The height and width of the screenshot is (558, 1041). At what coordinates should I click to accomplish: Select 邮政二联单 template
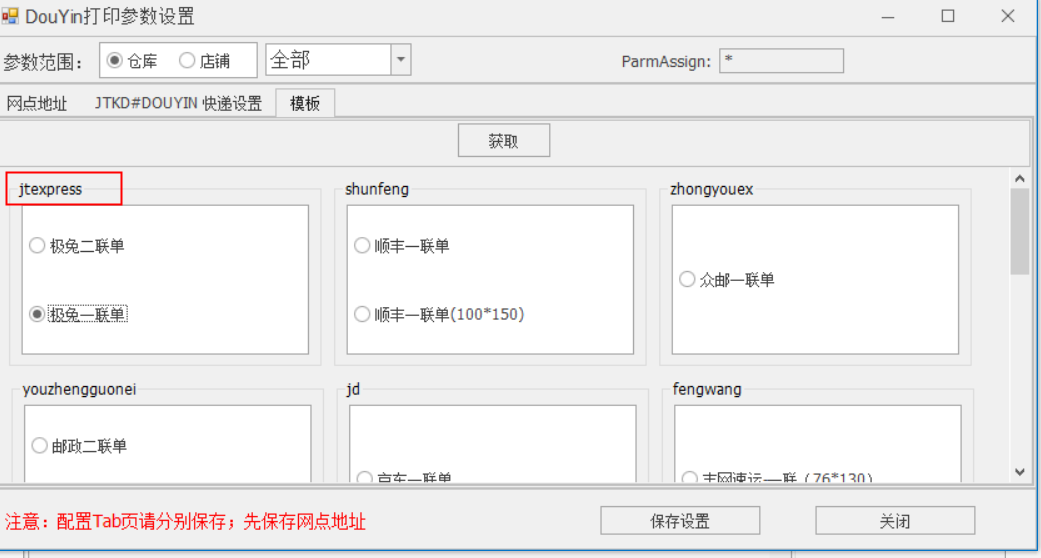(x=79, y=445)
